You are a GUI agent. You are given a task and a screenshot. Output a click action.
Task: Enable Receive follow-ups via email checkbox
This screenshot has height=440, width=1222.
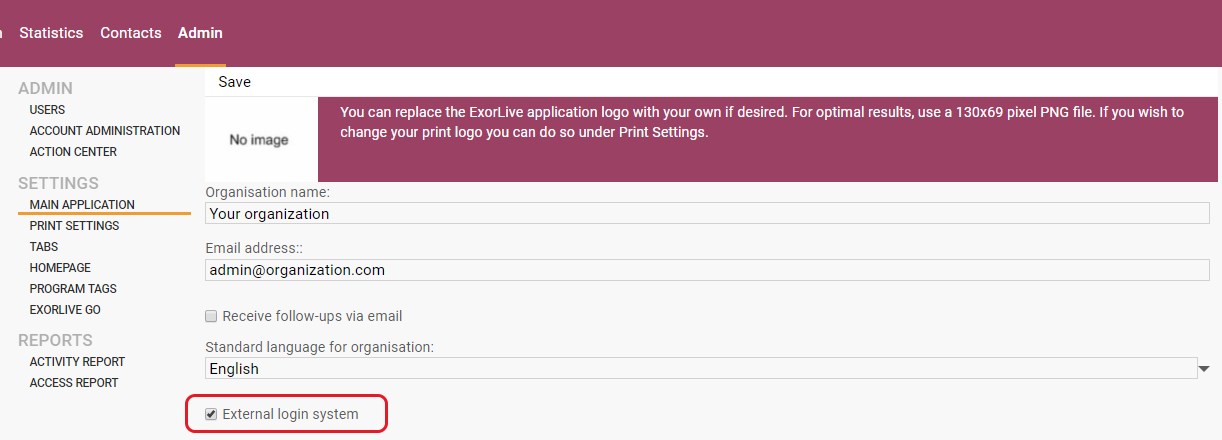(211, 316)
